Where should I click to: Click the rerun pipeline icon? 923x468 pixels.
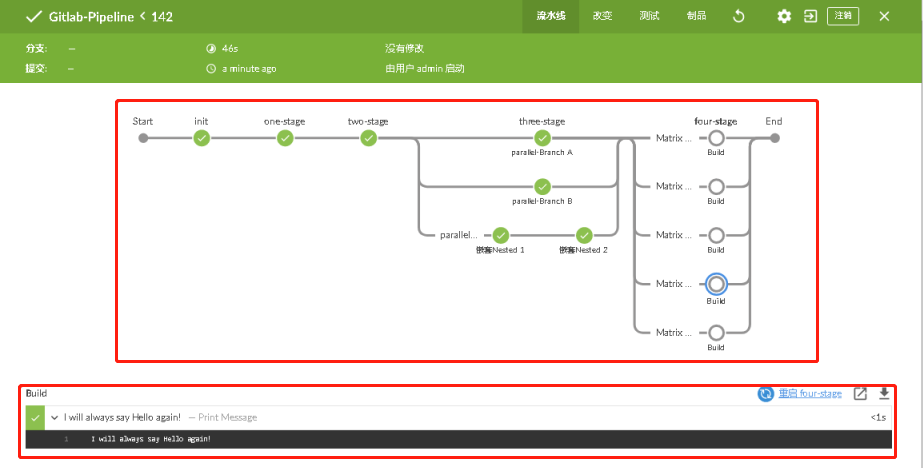(x=738, y=16)
